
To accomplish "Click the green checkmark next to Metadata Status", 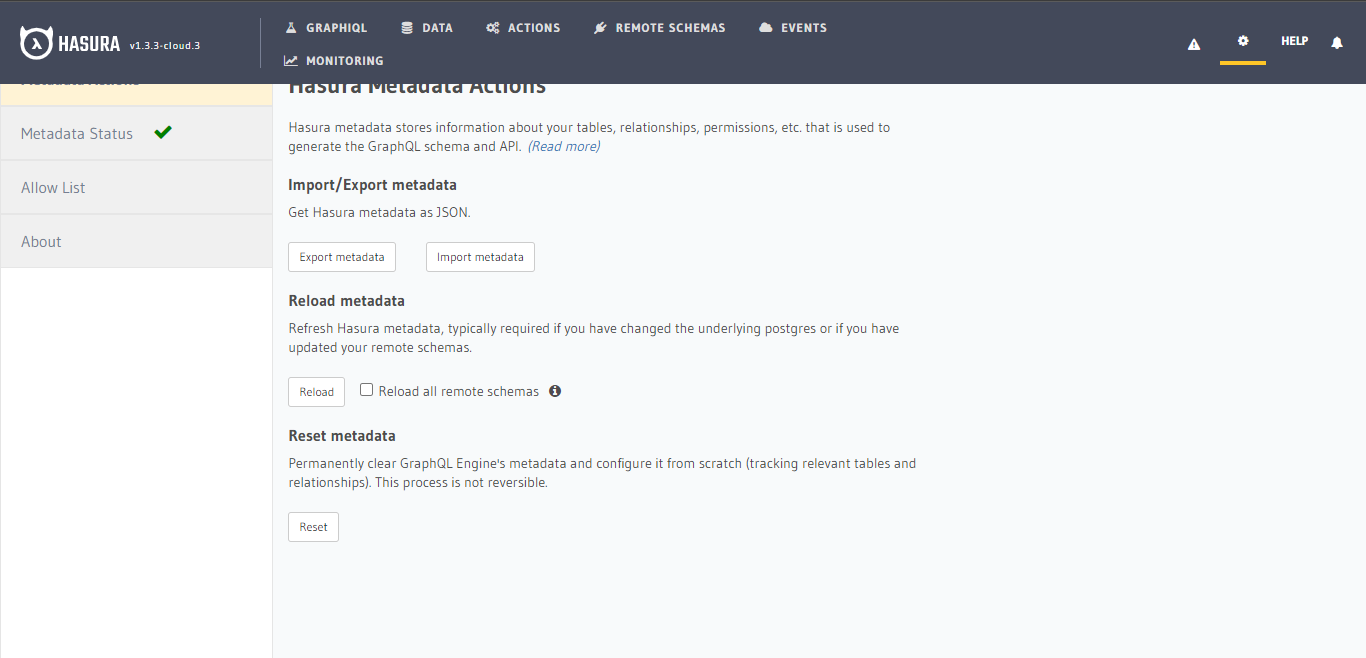I will click(x=163, y=132).
